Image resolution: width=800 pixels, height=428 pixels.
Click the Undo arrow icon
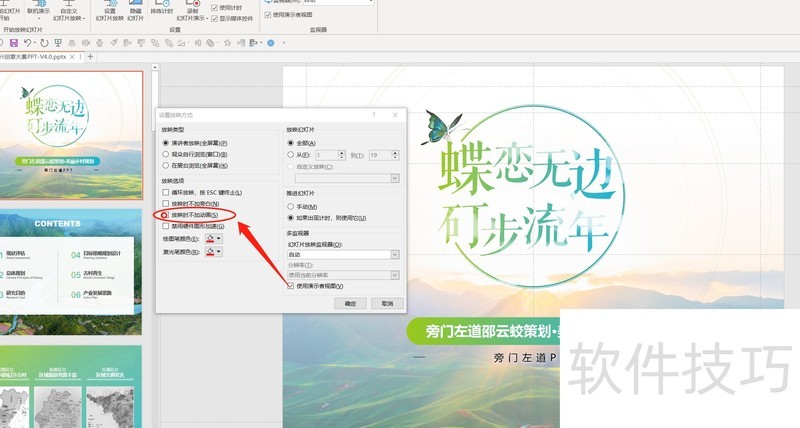pyautogui.click(x=28, y=43)
